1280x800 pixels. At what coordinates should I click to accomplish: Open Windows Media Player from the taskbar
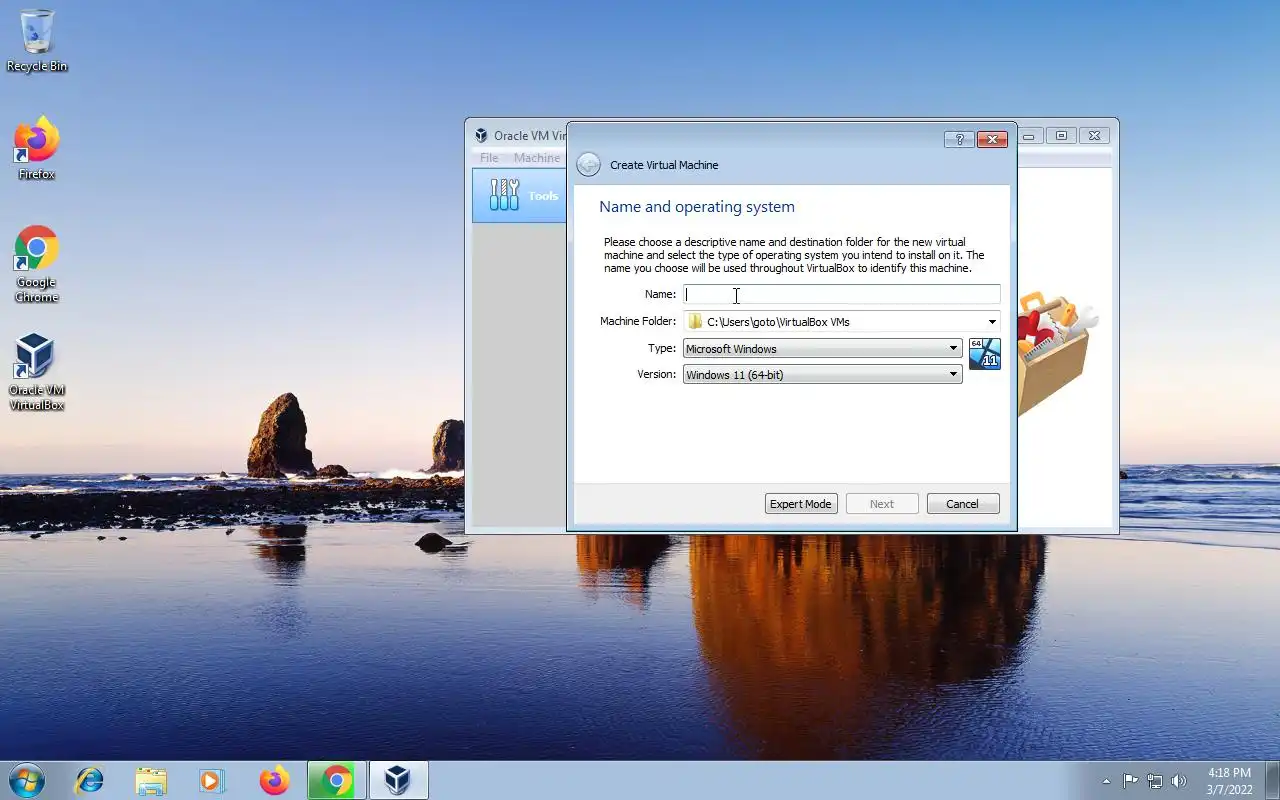(x=212, y=780)
